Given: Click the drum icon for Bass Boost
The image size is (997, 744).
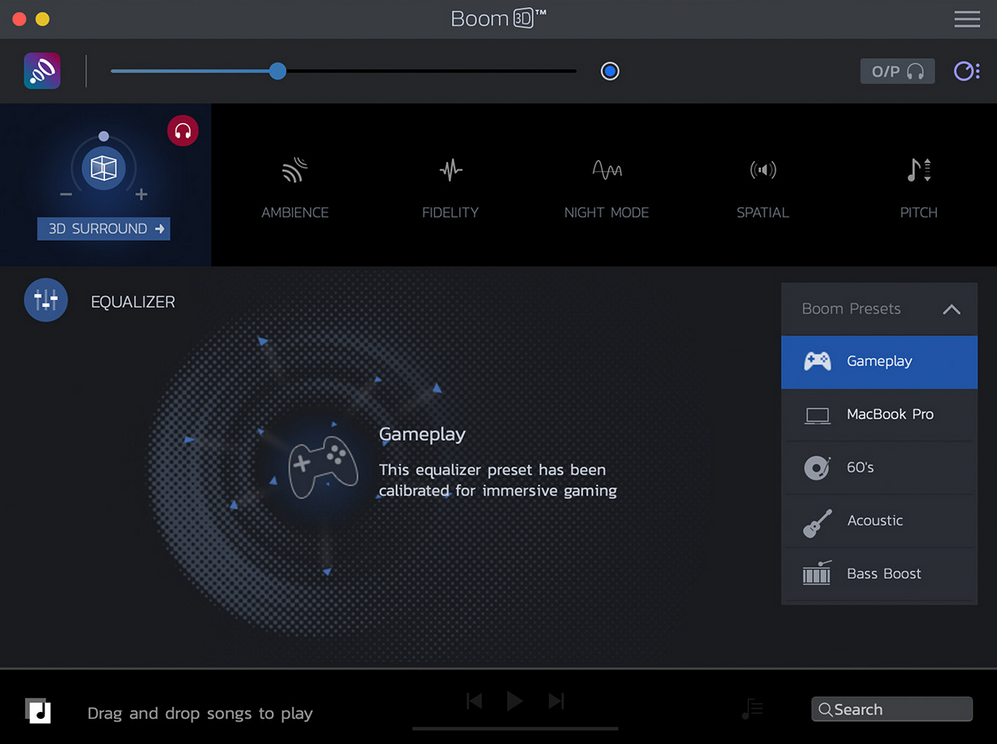Looking at the screenshot, I should point(817,573).
